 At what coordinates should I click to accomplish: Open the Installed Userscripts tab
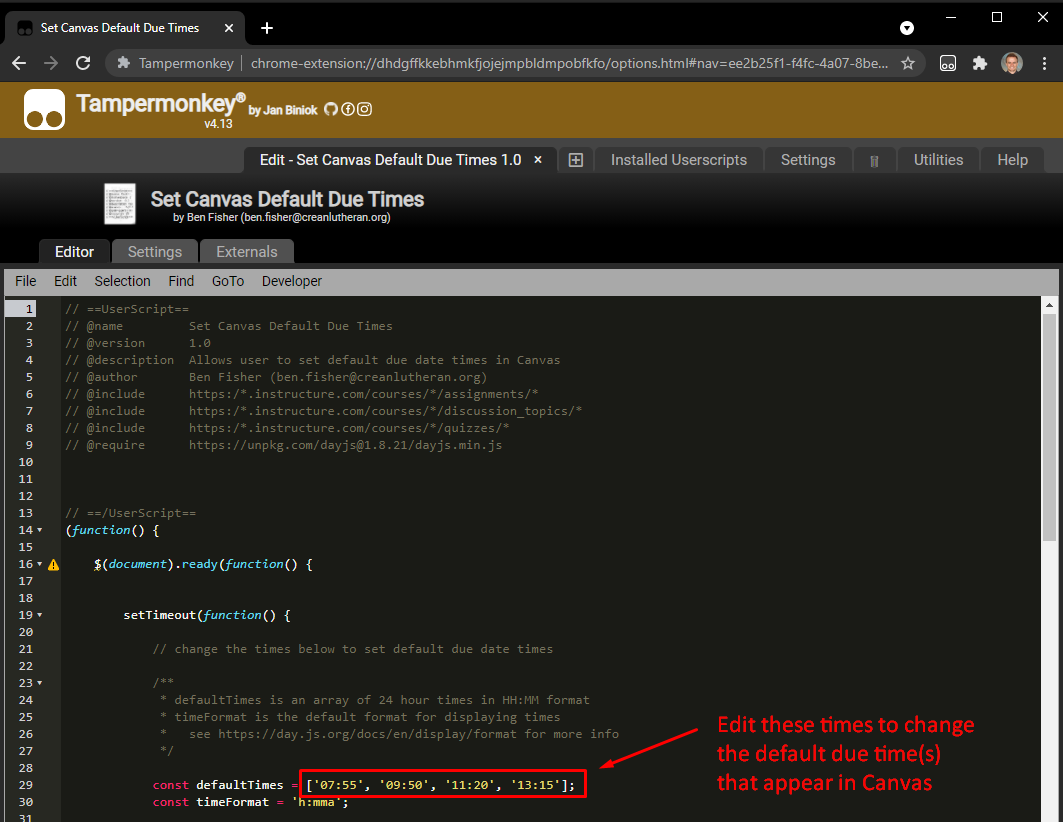point(679,160)
